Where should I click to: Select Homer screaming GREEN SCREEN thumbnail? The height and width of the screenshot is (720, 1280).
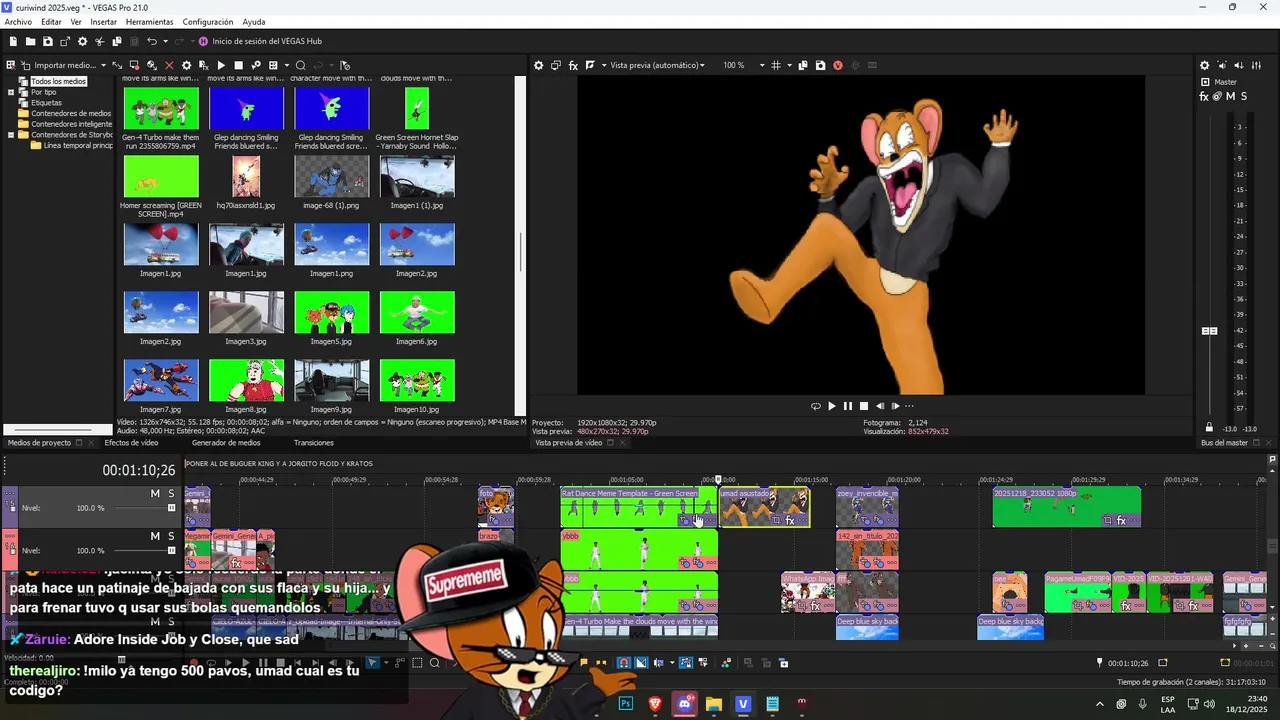[161, 176]
